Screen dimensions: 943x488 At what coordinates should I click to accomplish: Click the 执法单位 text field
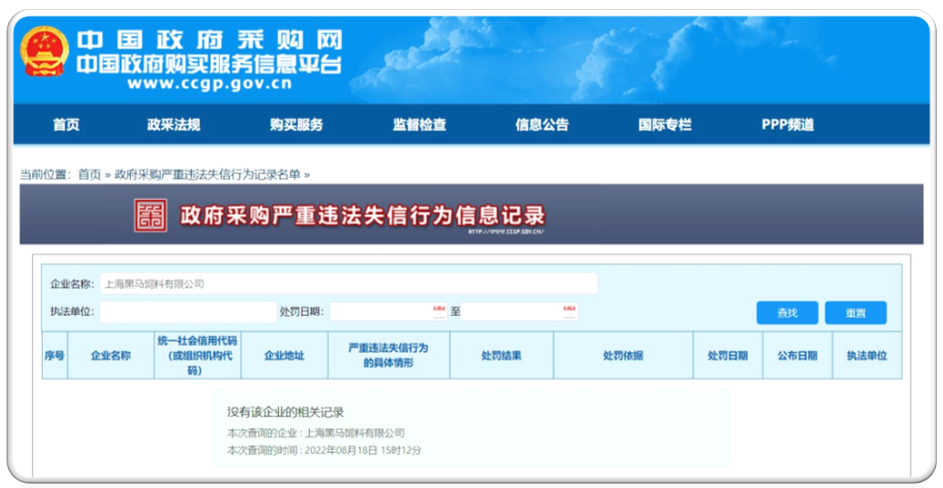coord(187,312)
